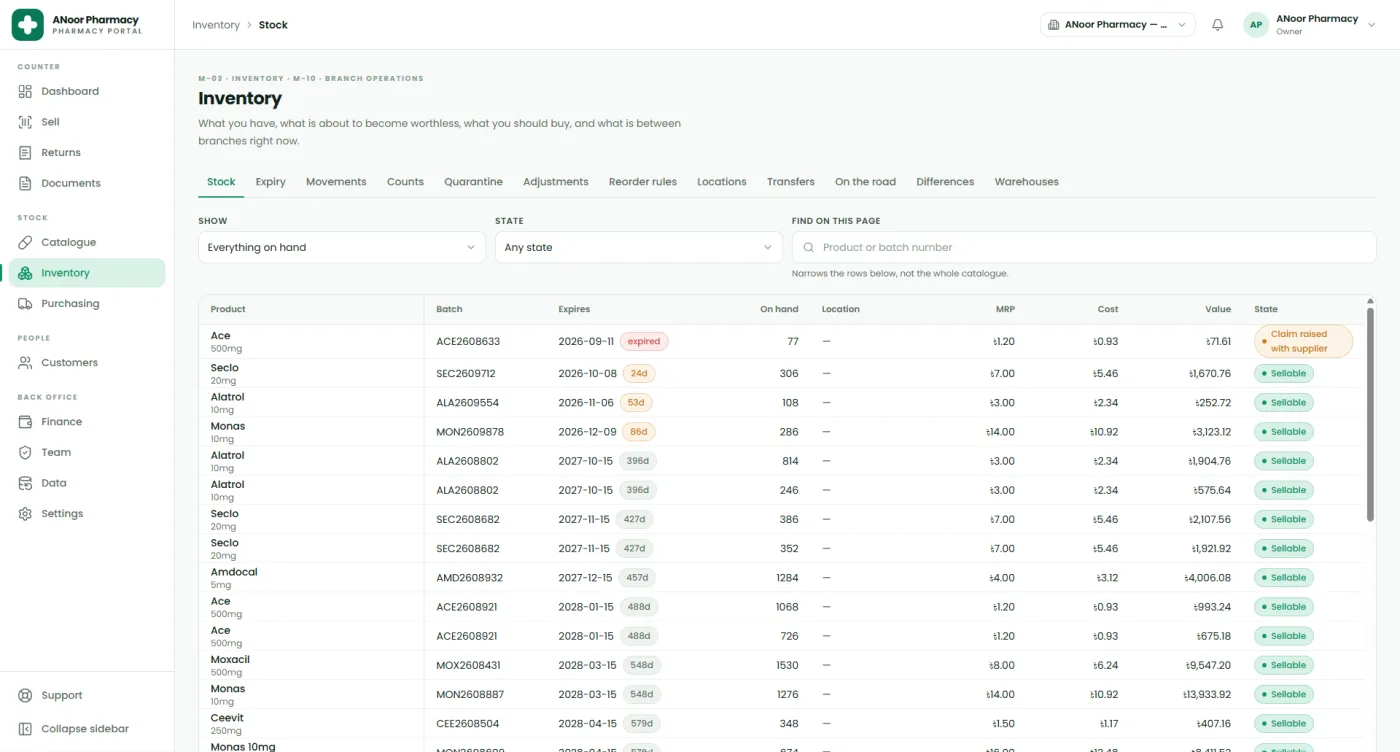Image resolution: width=1400 pixels, height=752 pixels.
Task: Expand the ANoor Pharmacy Owner account menu
Action: pyautogui.click(x=1310, y=25)
